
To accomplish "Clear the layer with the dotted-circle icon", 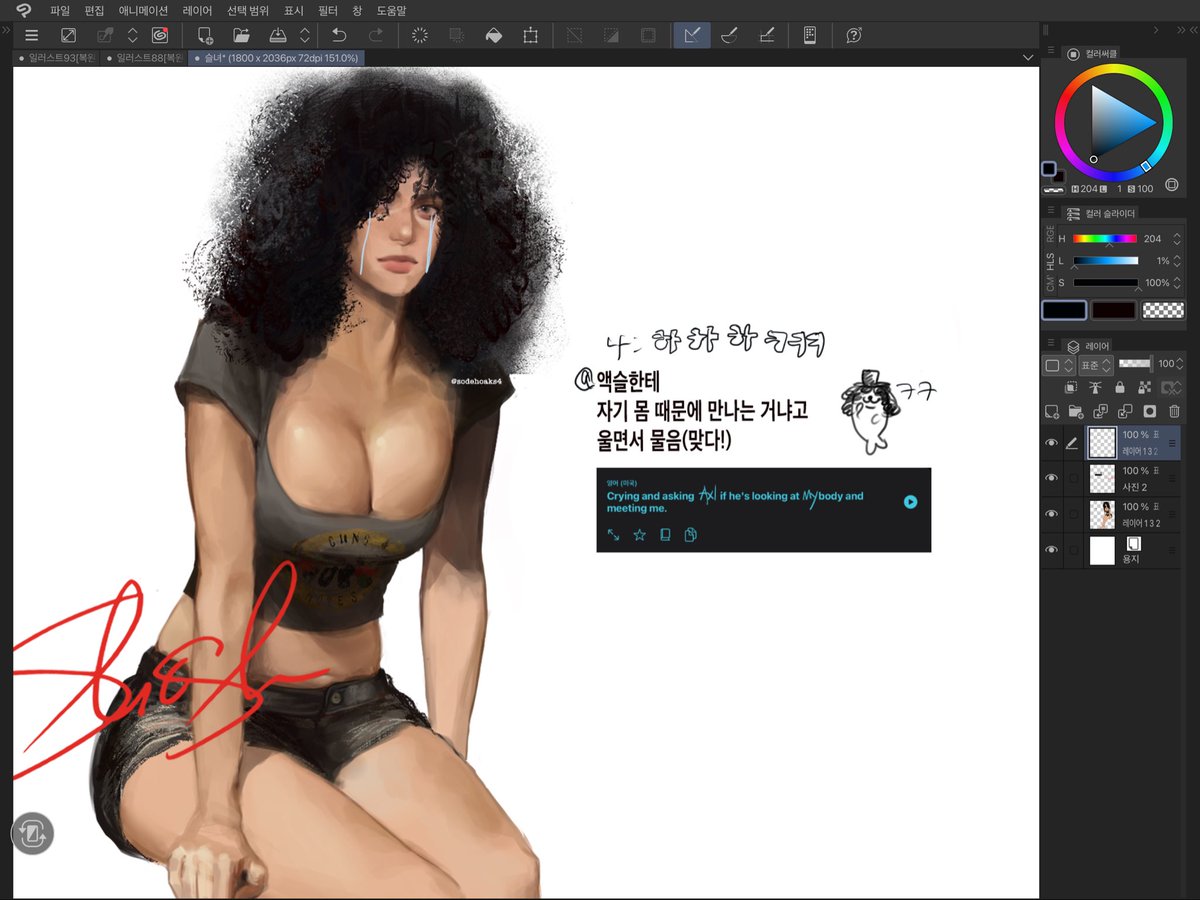I will coord(420,35).
